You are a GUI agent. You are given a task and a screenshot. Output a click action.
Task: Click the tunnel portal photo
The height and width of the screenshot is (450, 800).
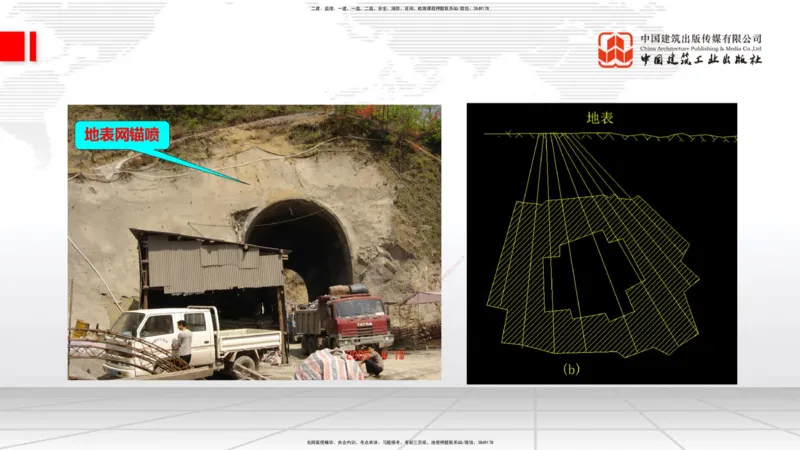255,242
